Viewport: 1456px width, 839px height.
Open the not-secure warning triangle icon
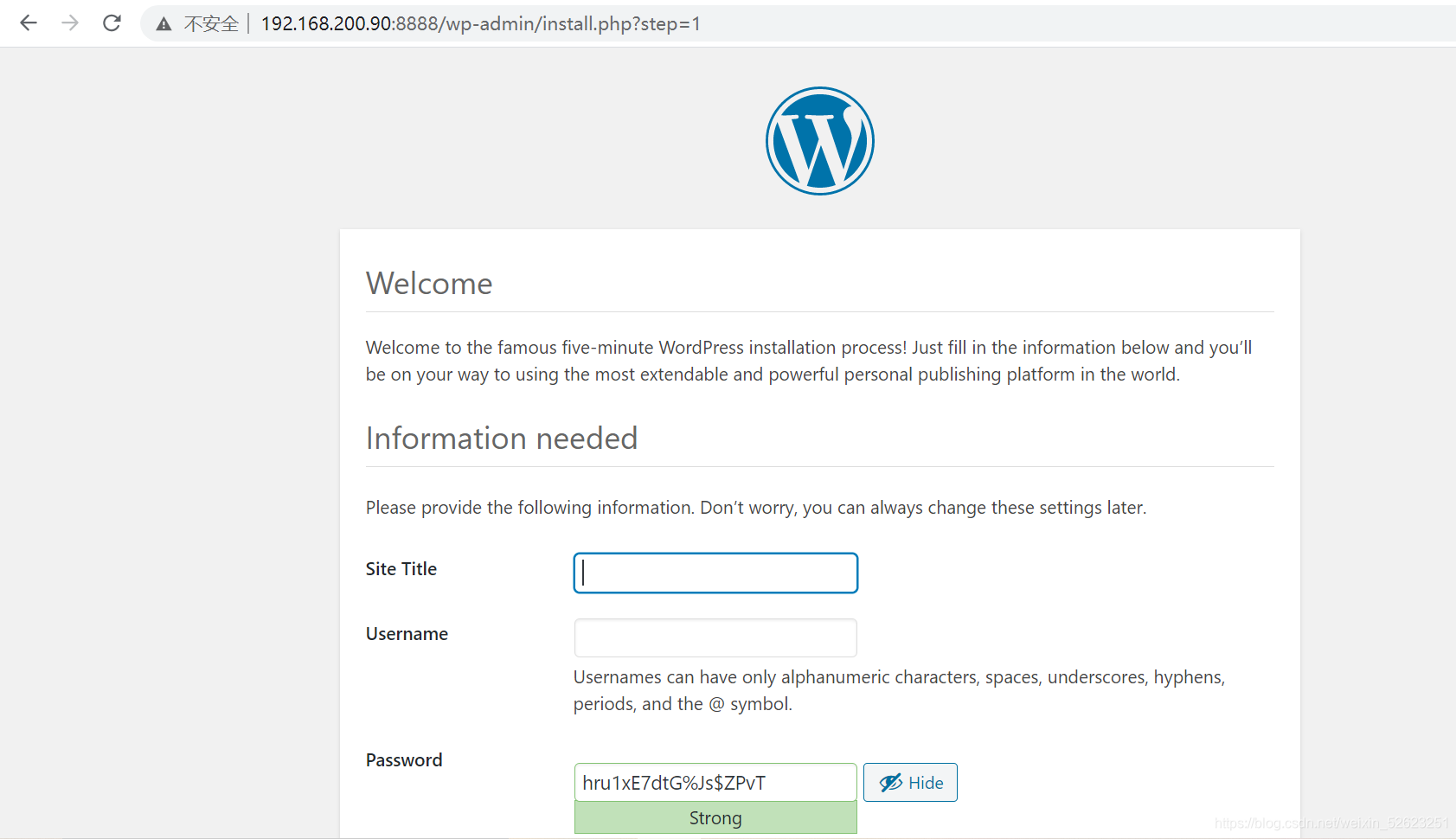coord(164,24)
